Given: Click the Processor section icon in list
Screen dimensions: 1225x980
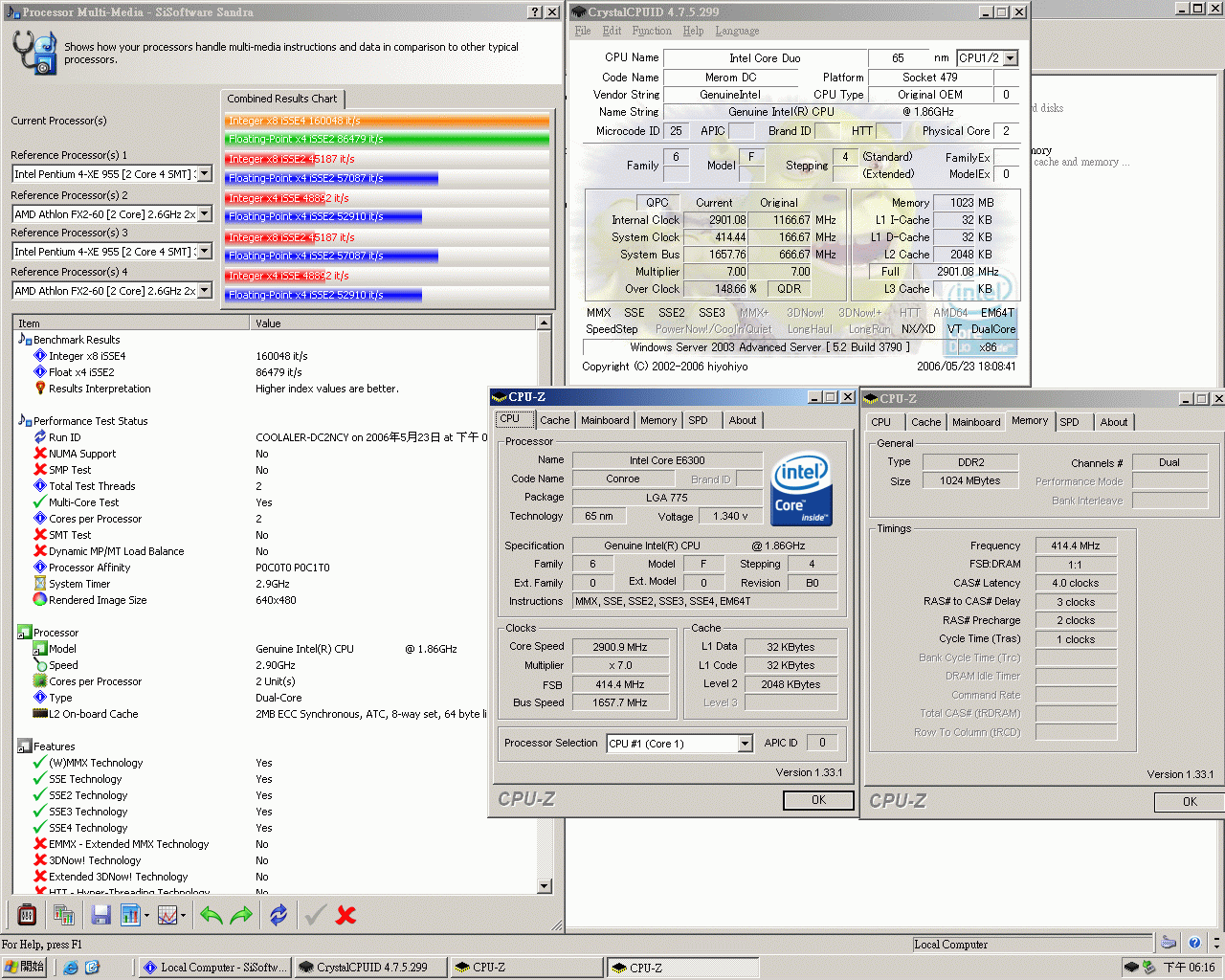Looking at the screenshot, I should pos(25,633).
